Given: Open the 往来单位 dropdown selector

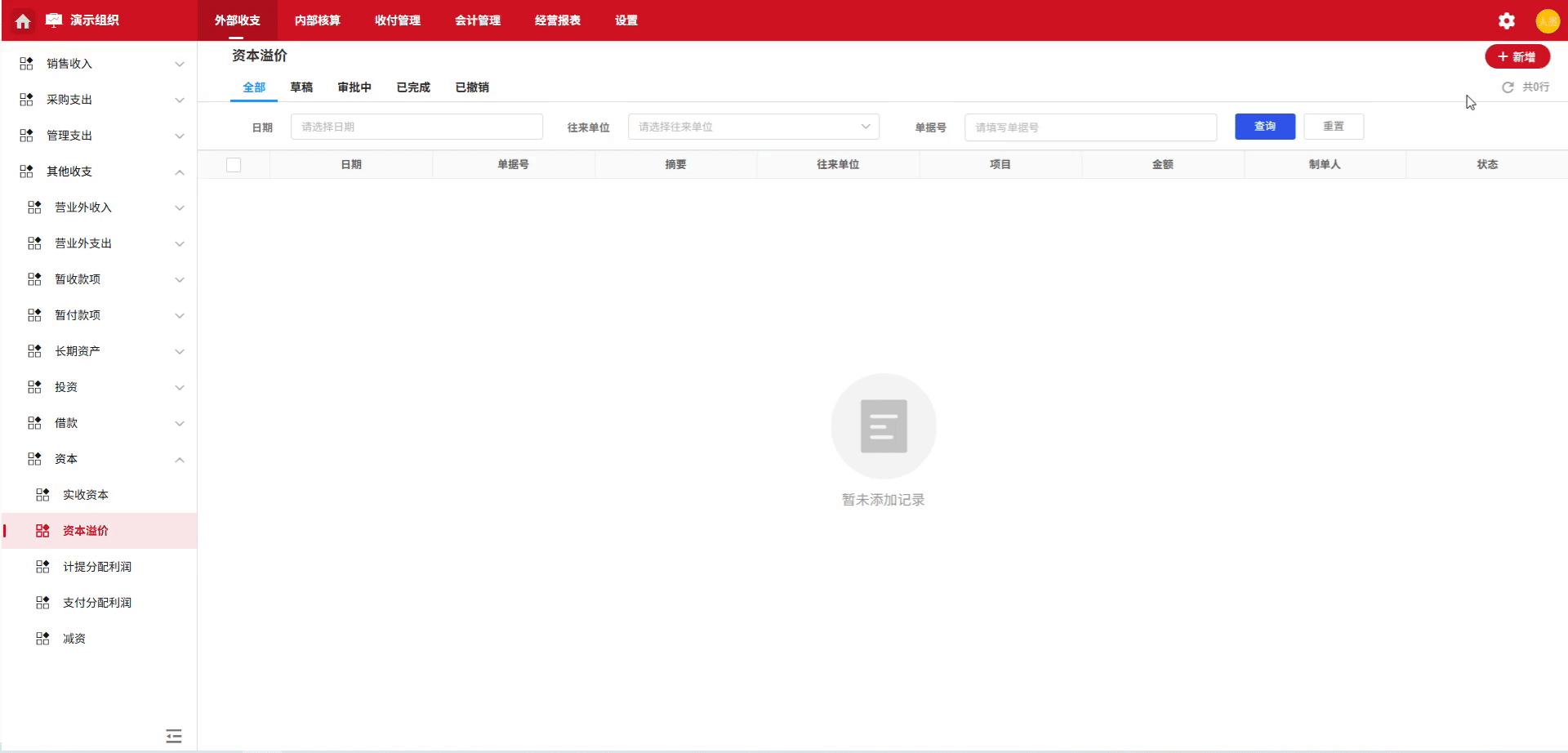Looking at the screenshot, I should pos(751,127).
